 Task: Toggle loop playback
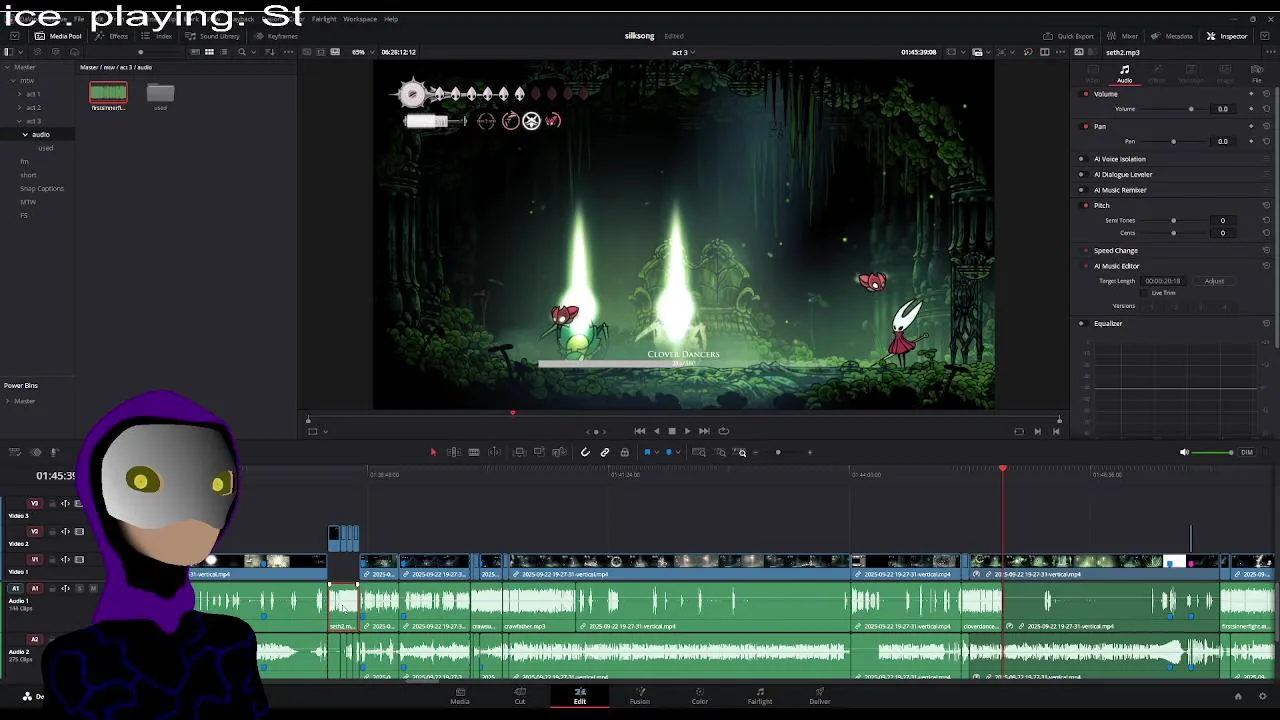point(724,431)
